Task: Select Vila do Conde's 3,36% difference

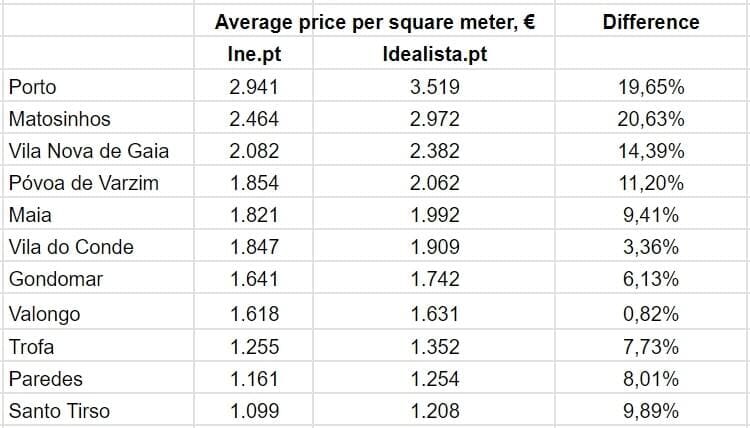Action: coord(651,248)
